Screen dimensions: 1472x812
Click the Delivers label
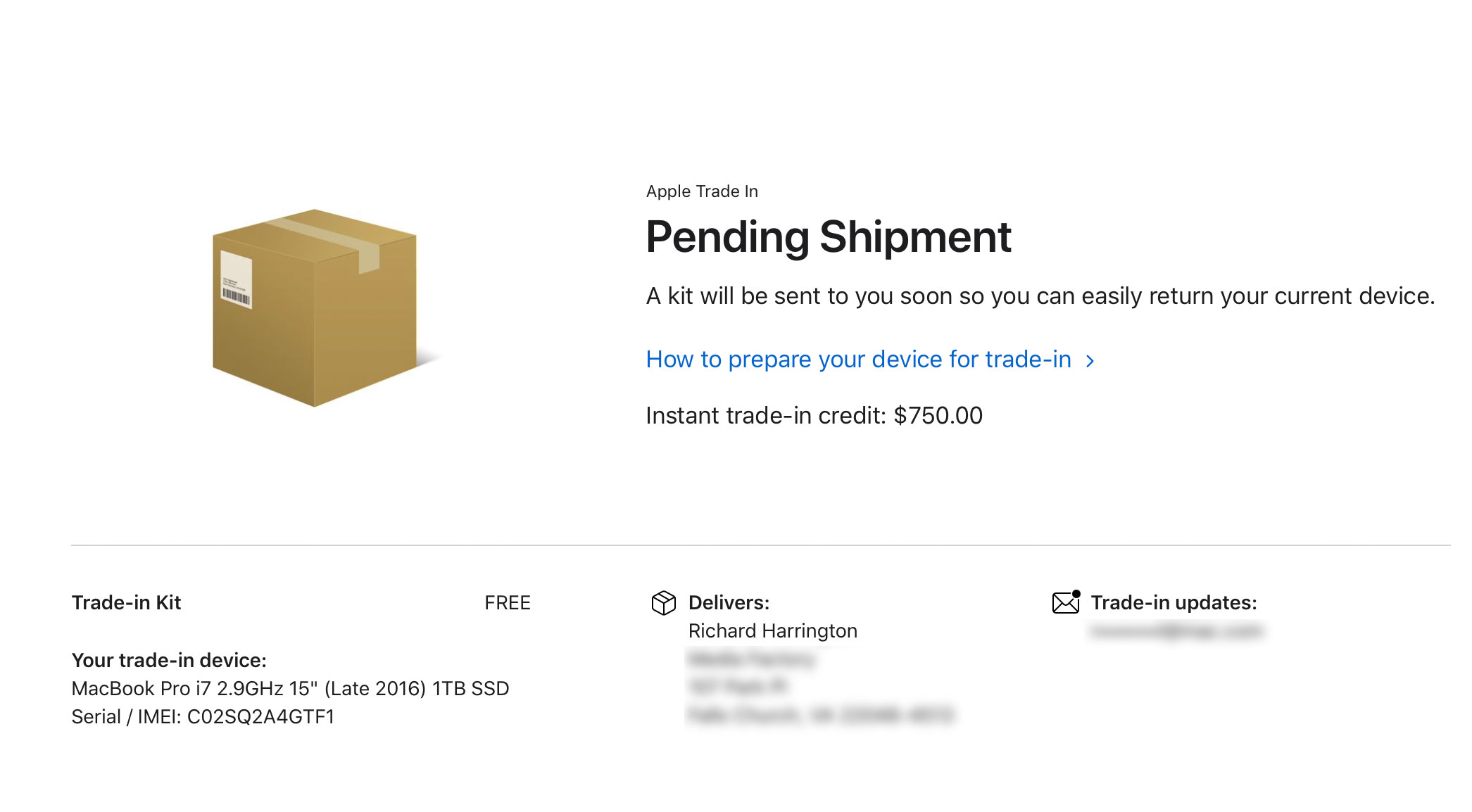[x=729, y=603]
